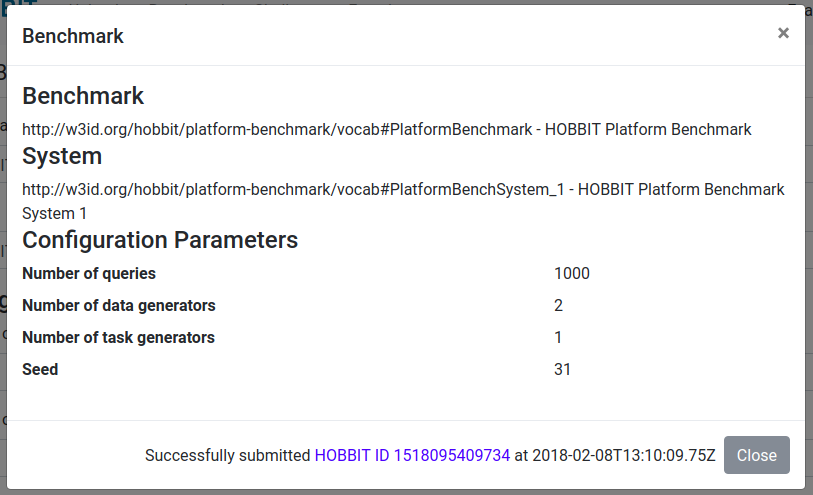The width and height of the screenshot is (813, 495).
Task: Select the 'Seed' label
Action: (40, 370)
